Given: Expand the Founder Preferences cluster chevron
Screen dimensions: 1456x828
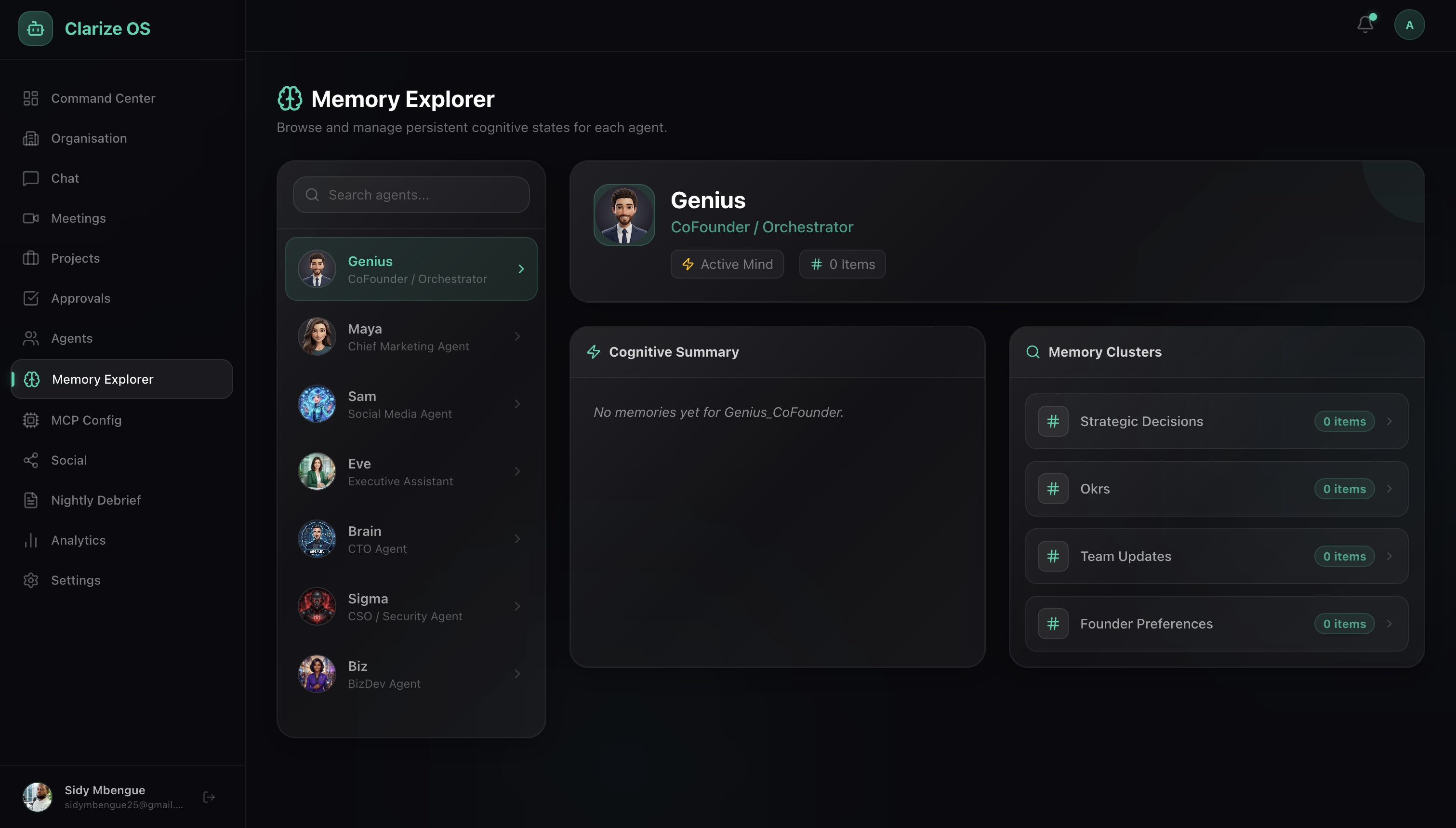Looking at the screenshot, I should coord(1389,623).
